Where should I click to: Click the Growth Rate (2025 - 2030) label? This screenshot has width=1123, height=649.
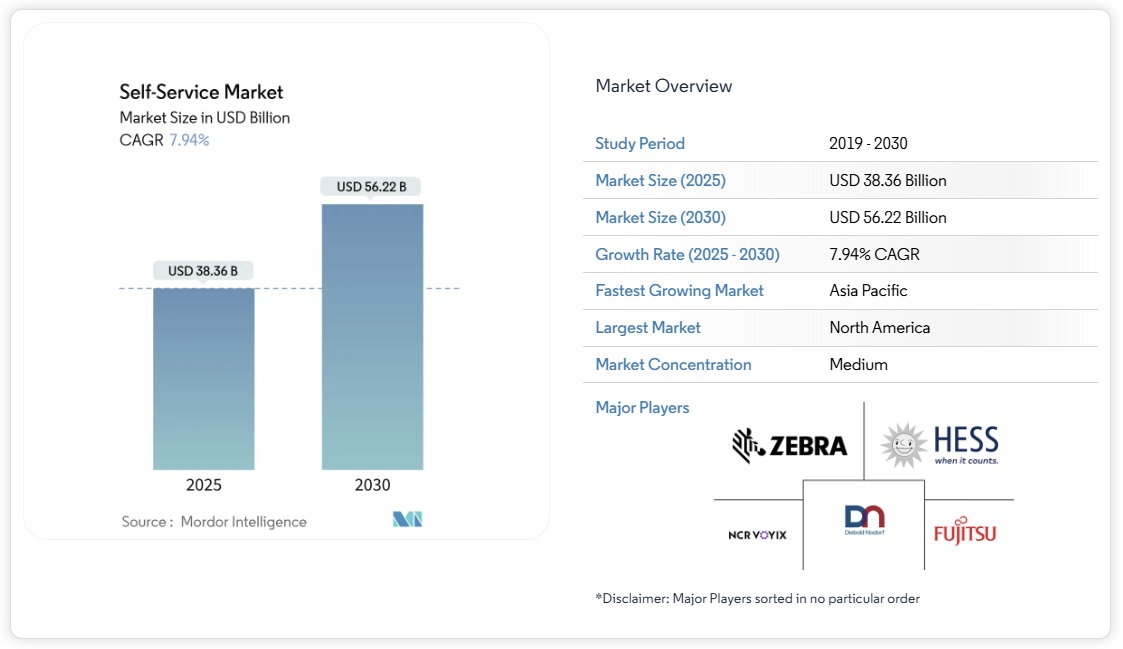pos(688,254)
